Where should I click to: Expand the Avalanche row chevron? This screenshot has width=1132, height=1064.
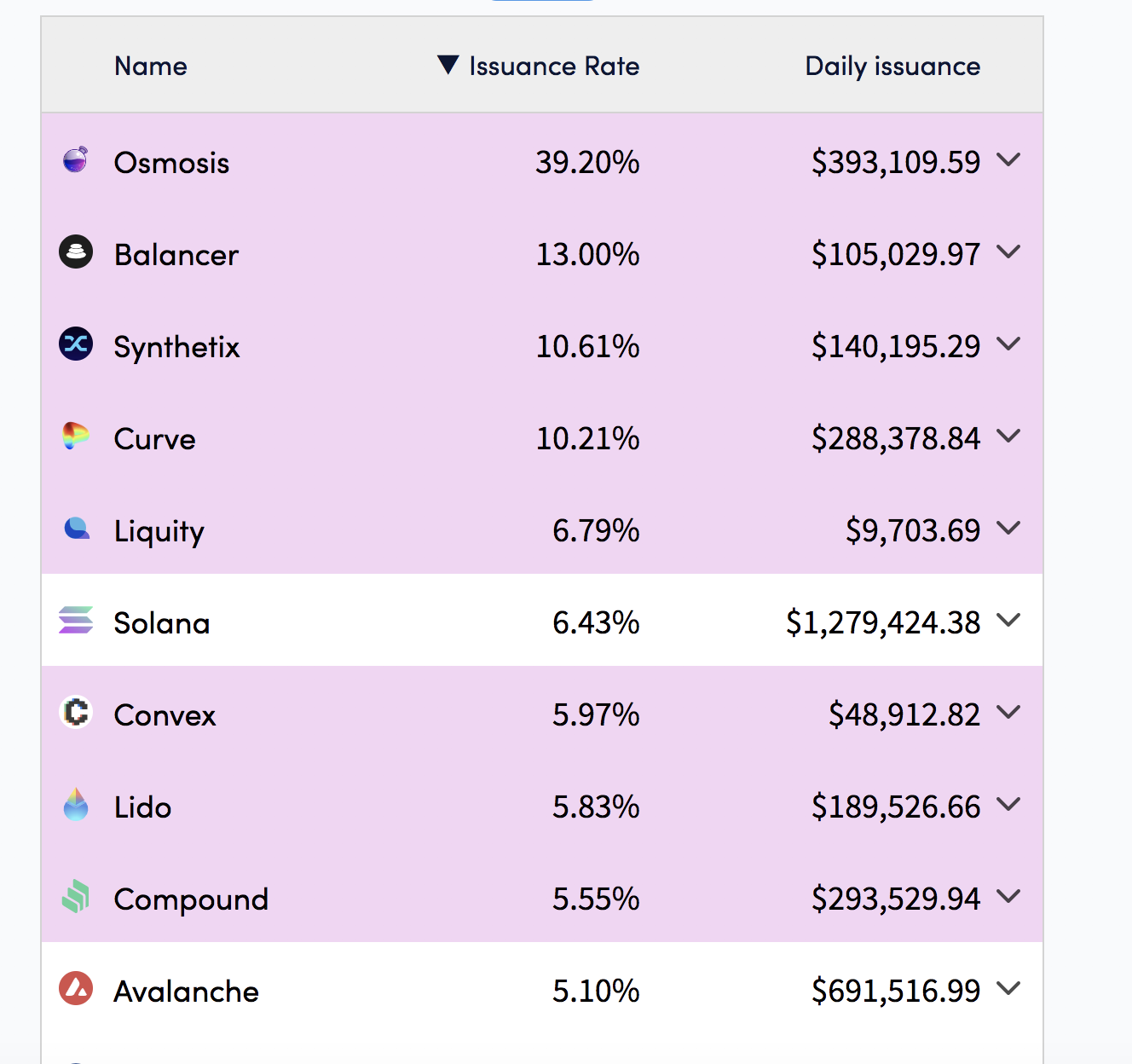click(x=1008, y=988)
